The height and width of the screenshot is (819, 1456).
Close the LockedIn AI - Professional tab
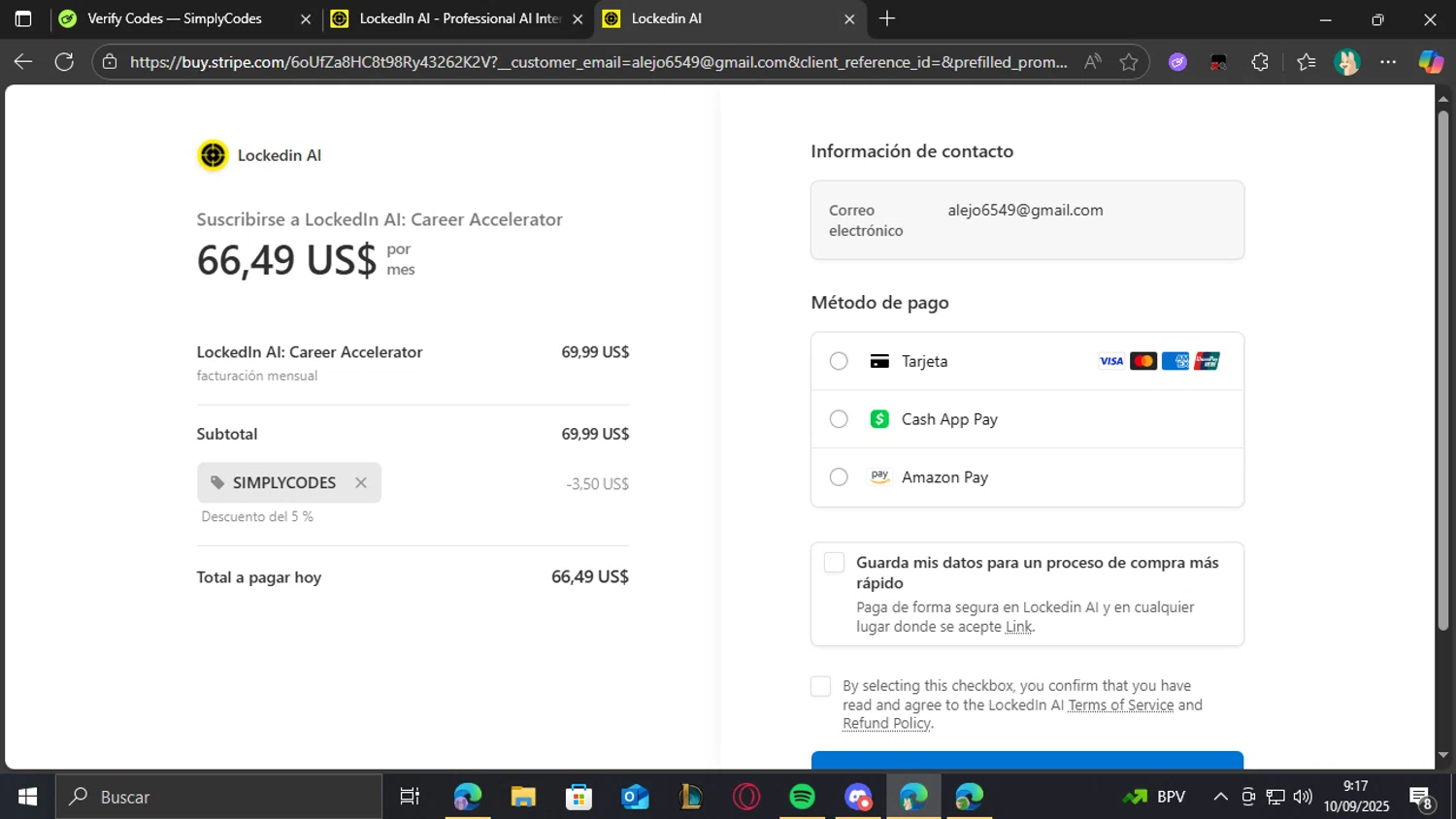(x=578, y=19)
